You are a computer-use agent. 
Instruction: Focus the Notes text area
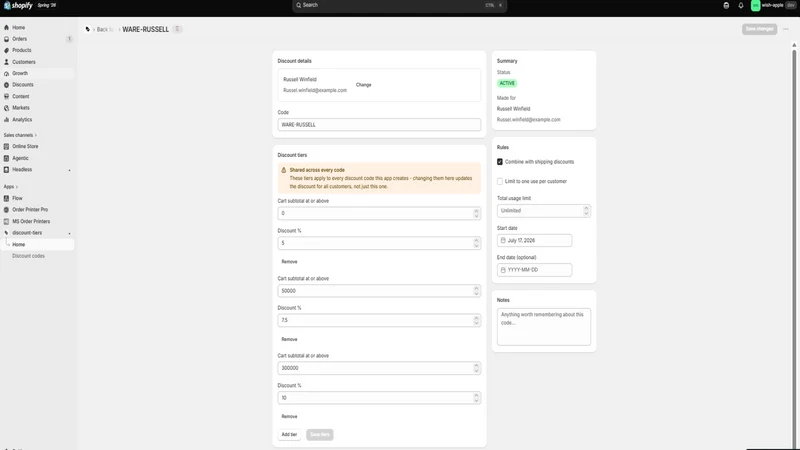pyautogui.click(x=544, y=327)
